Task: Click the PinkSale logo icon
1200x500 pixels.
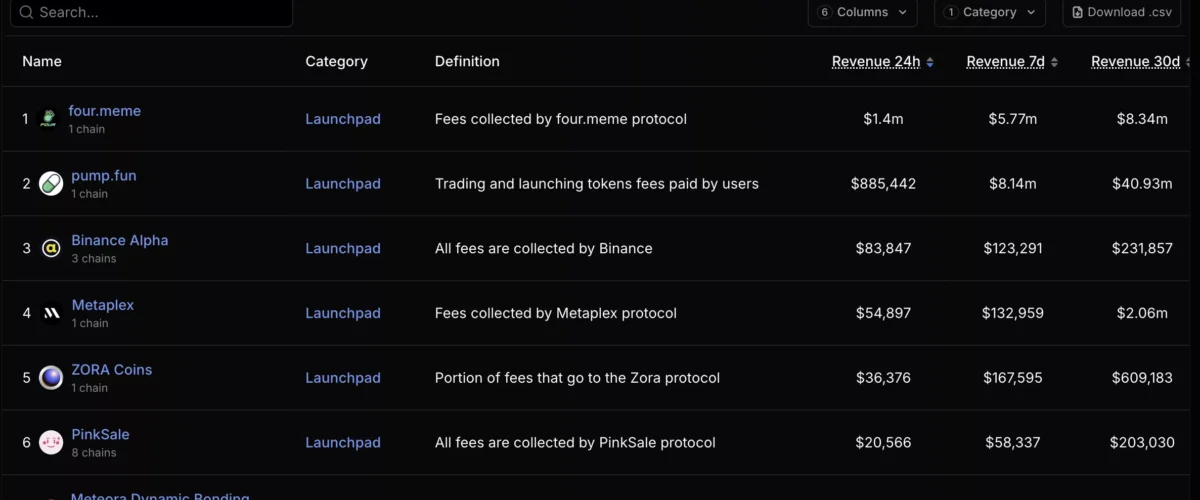Action: (51, 443)
